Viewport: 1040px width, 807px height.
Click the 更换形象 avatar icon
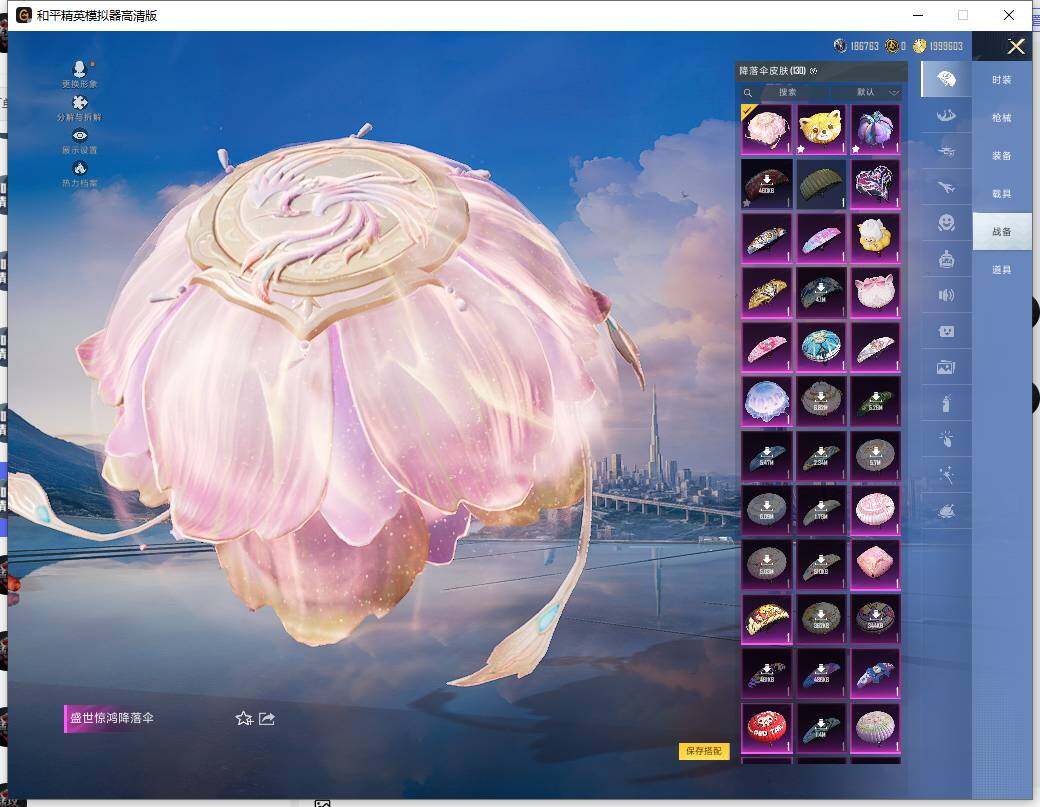pyautogui.click(x=80, y=68)
